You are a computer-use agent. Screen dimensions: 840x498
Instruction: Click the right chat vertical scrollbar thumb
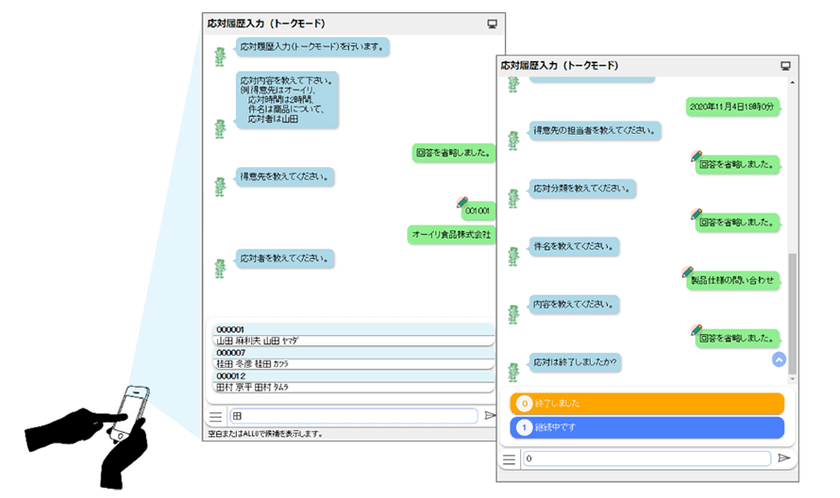pos(792,314)
